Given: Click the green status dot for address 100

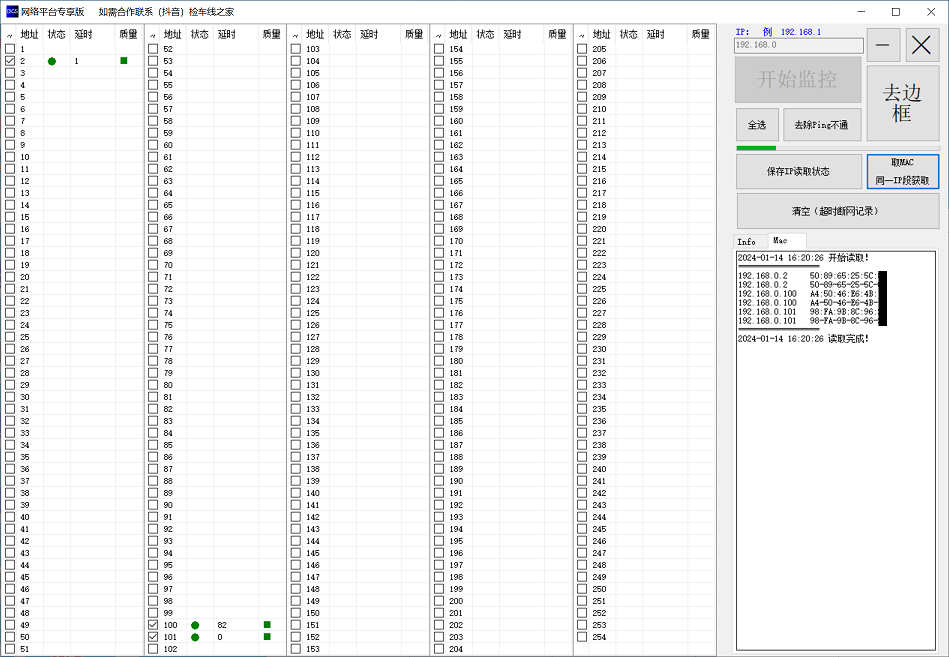Looking at the screenshot, I should pos(195,626).
